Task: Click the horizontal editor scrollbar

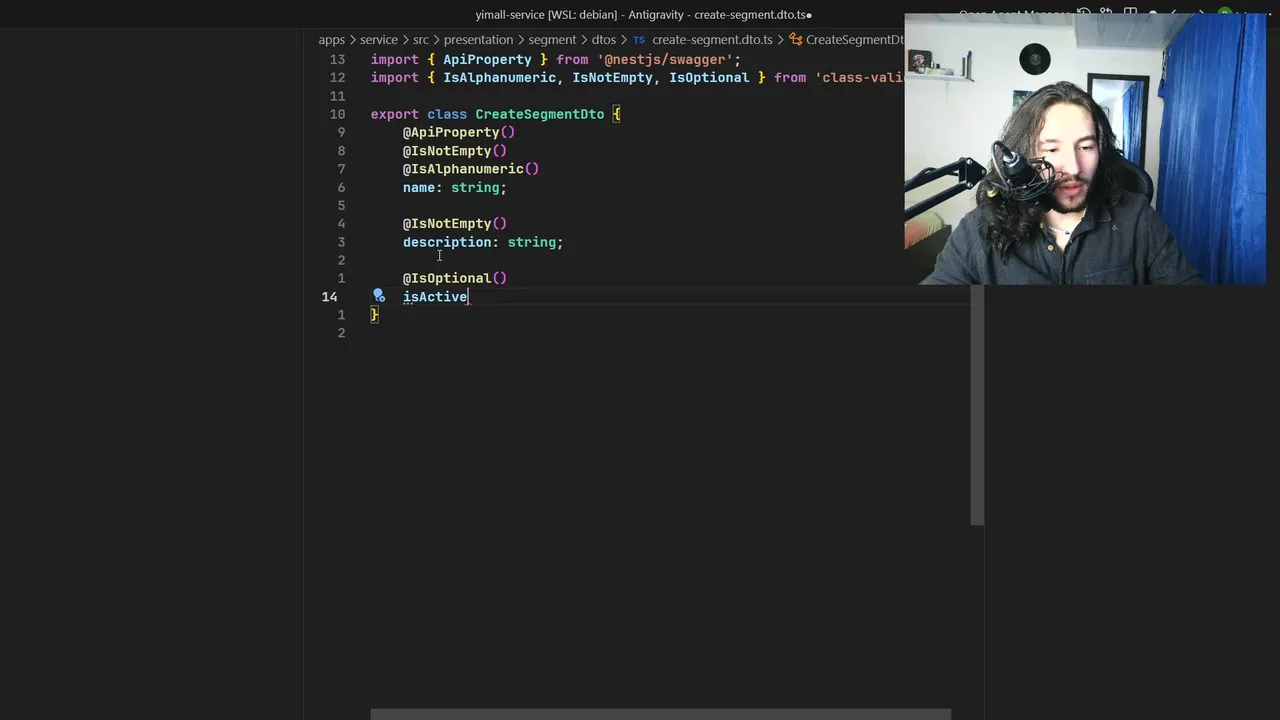Action: pos(660,714)
